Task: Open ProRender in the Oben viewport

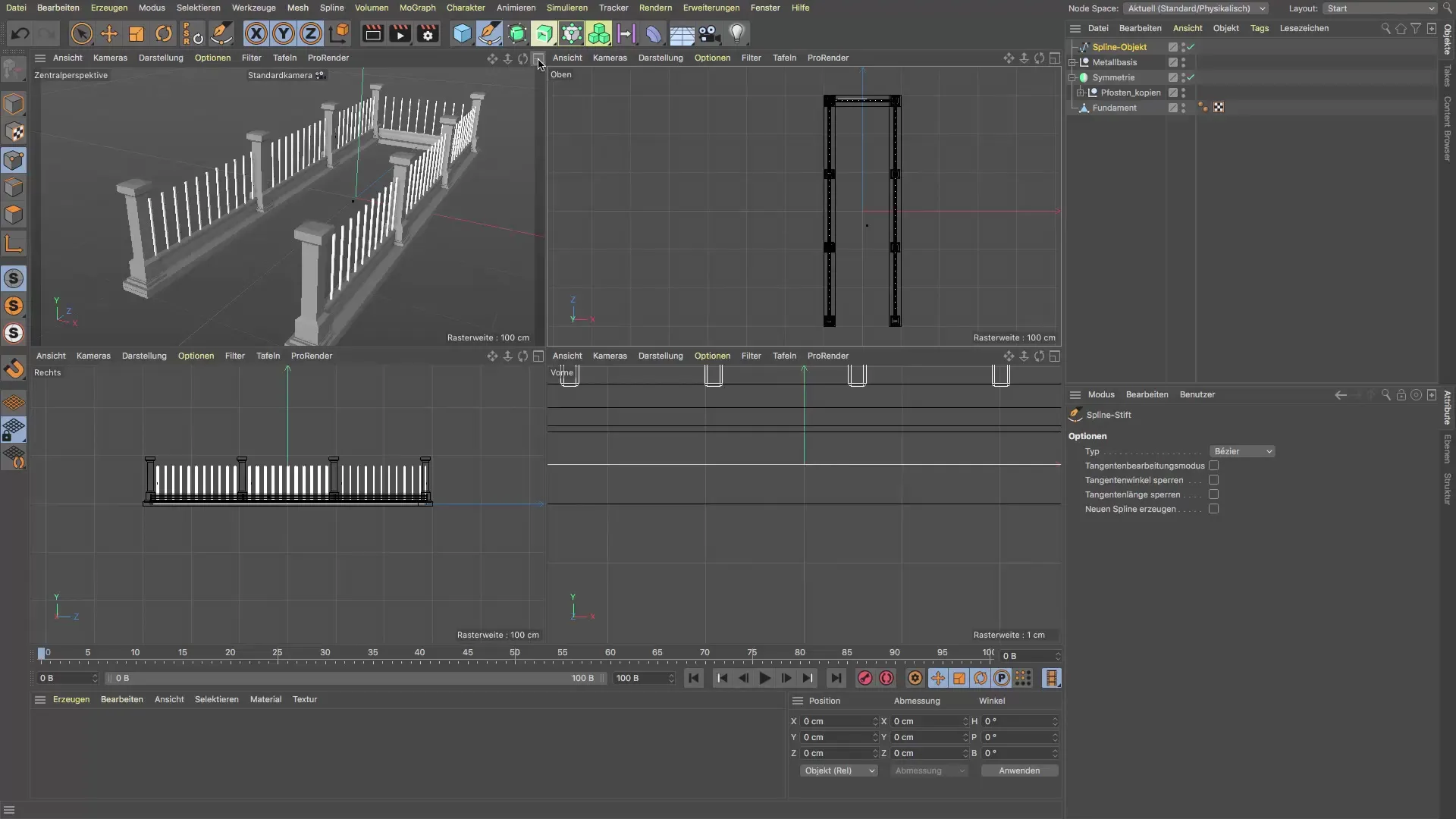Action: (x=827, y=58)
